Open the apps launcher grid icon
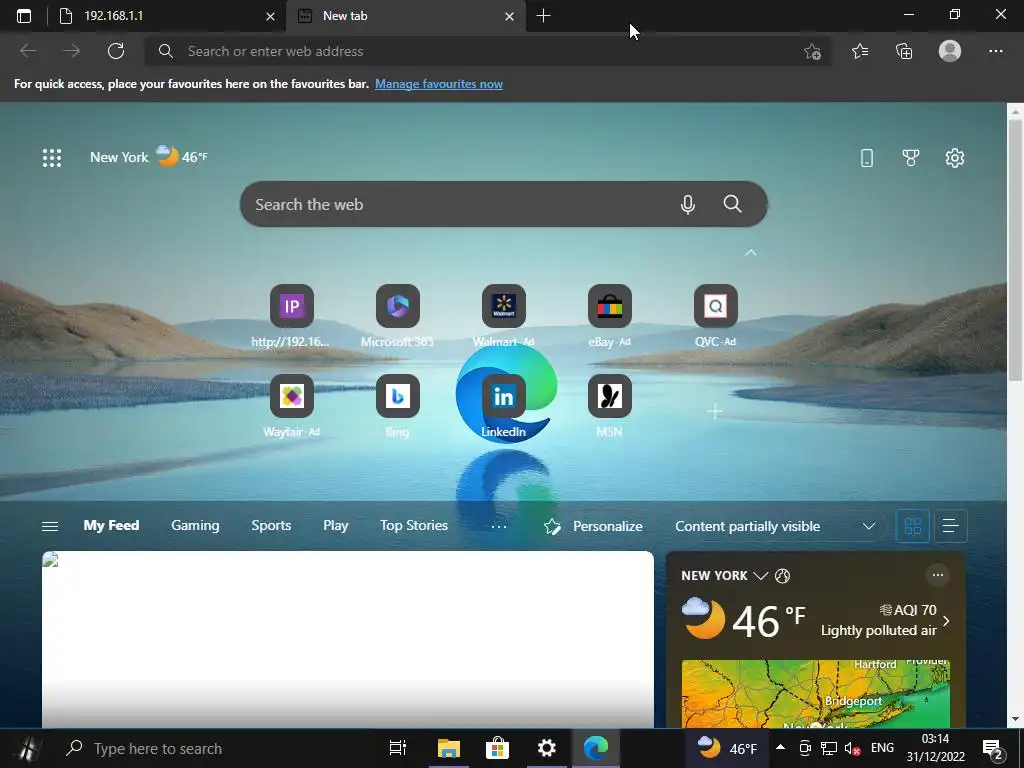This screenshot has height=768, width=1024. click(52, 157)
